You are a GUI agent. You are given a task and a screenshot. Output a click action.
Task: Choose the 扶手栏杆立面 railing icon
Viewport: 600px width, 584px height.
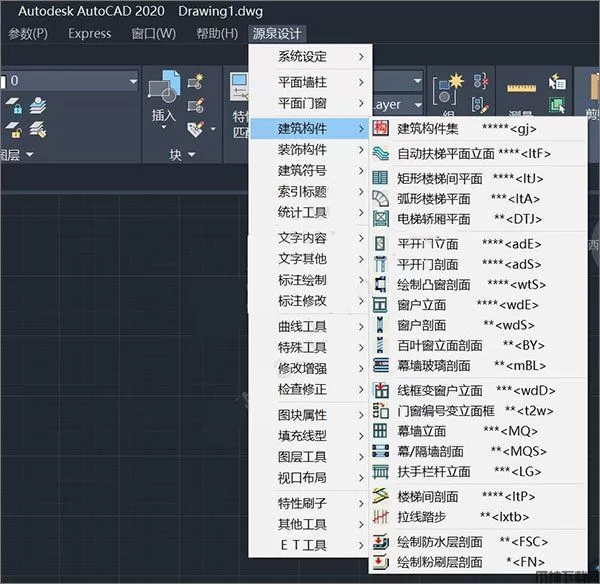pos(380,471)
